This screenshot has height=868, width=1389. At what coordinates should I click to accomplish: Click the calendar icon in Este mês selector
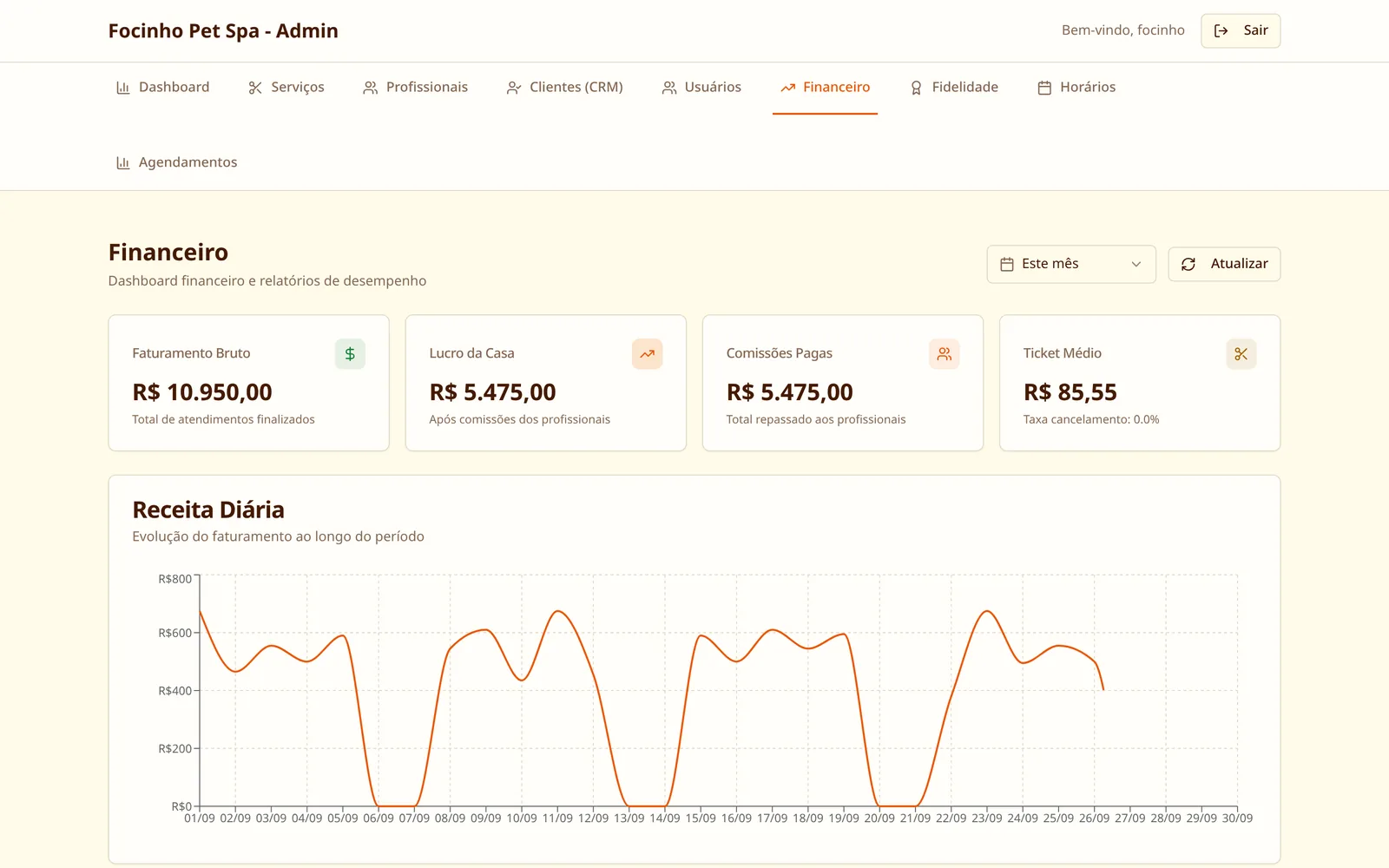click(1007, 264)
